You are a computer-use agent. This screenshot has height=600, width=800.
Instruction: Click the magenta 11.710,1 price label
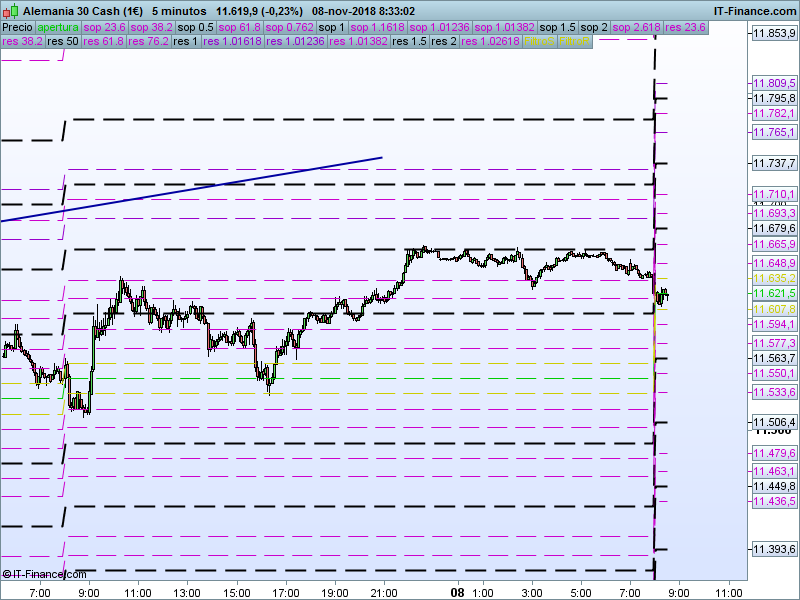pos(774,194)
